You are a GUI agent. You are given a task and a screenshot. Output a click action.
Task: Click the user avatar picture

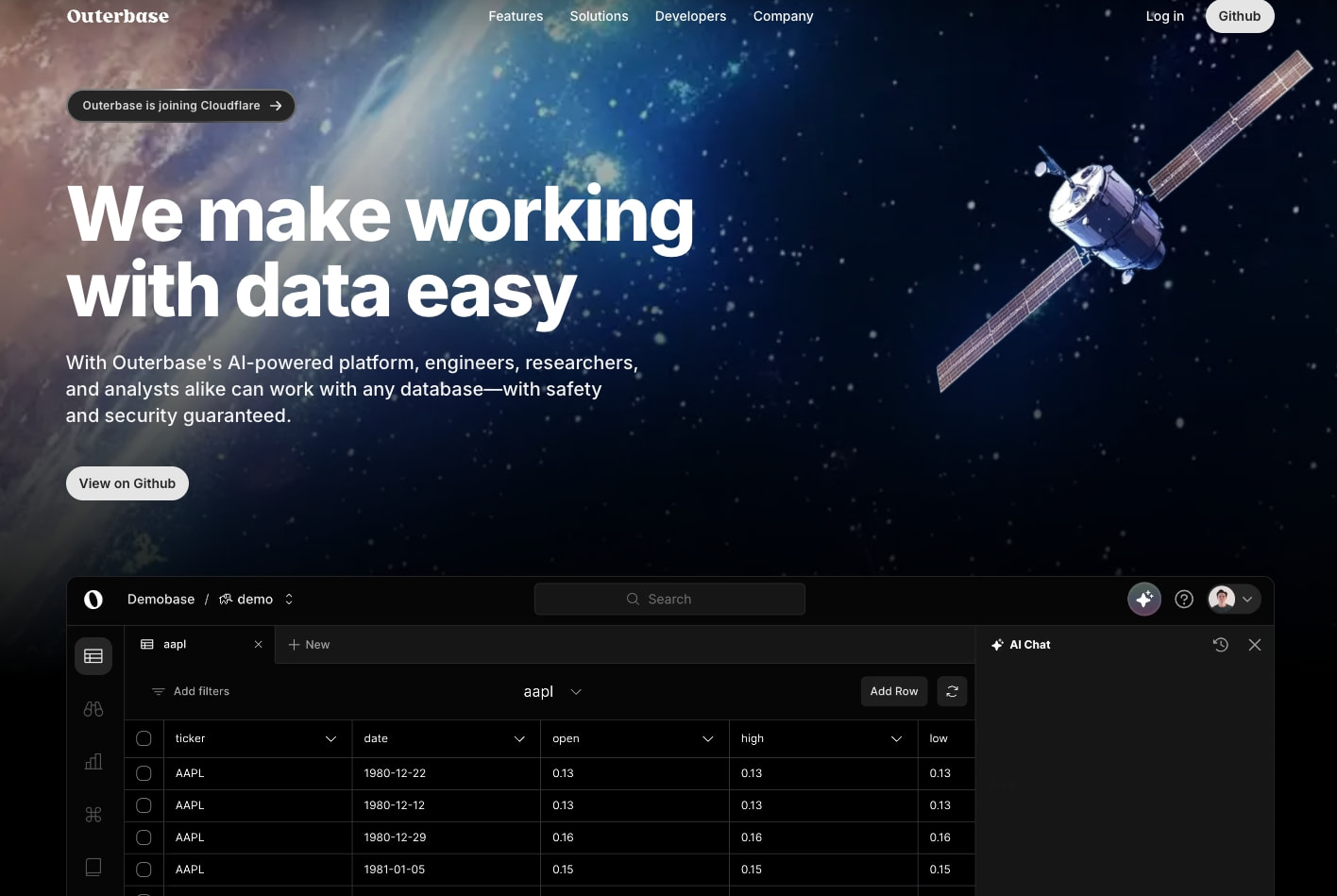pyautogui.click(x=1222, y=599)
